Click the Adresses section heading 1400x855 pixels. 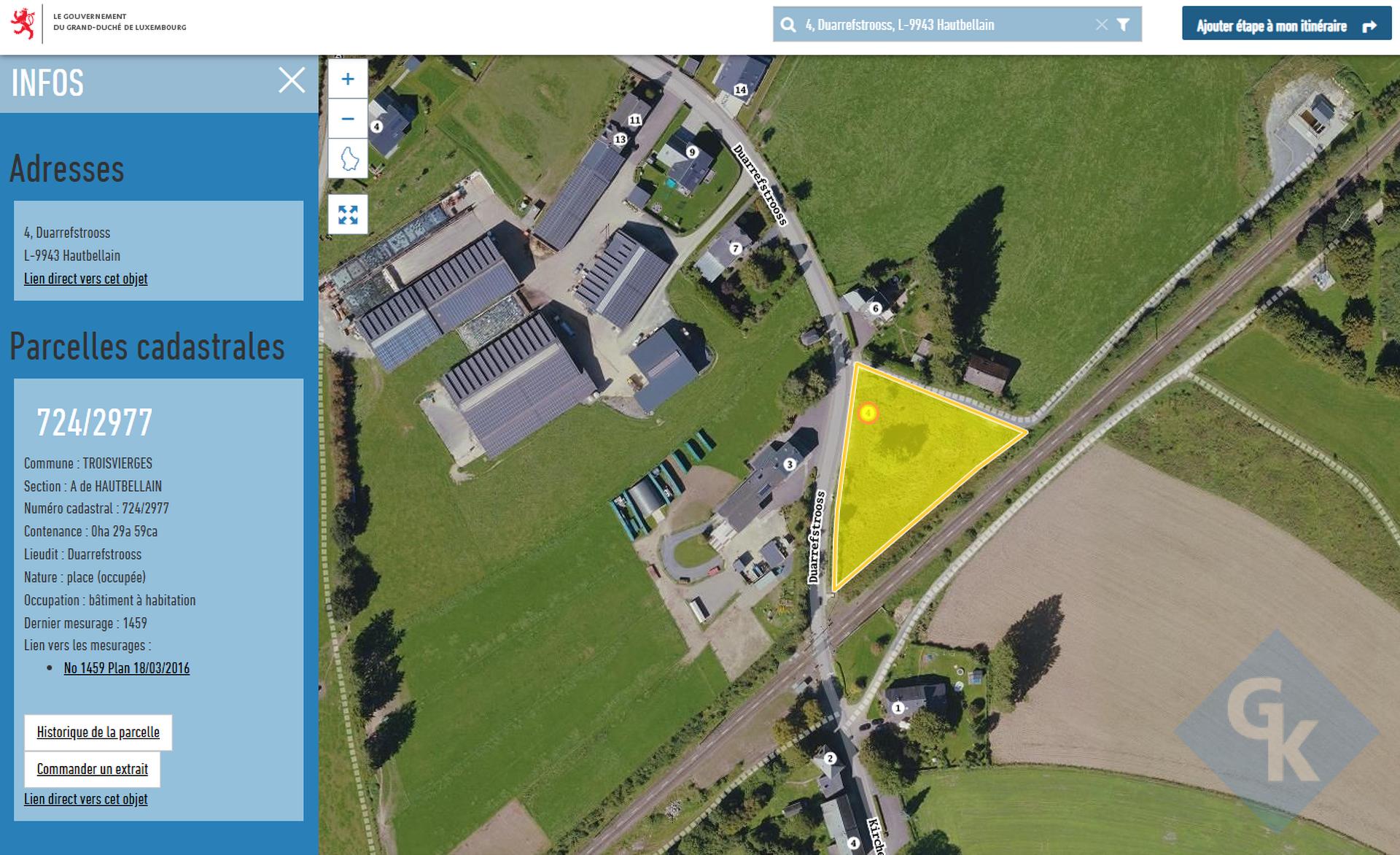pyautogui.click(x=67, y=169)
